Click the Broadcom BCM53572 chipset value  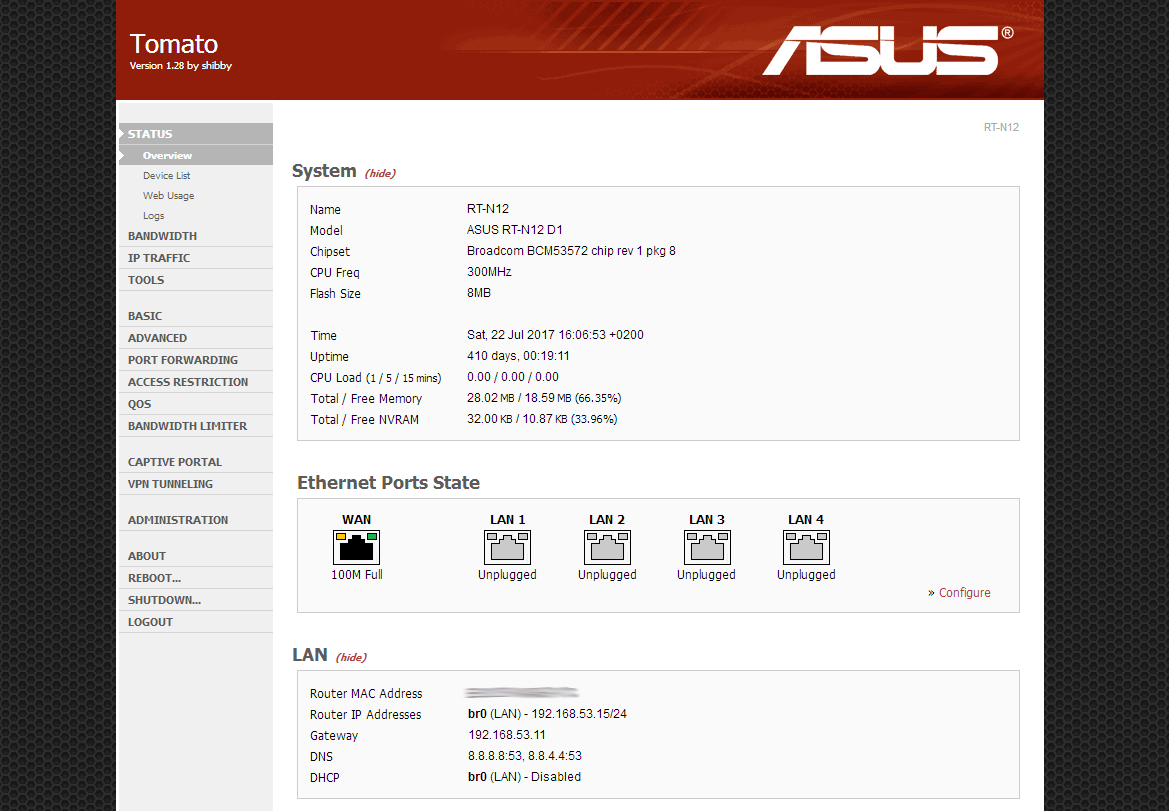[571, 250]
